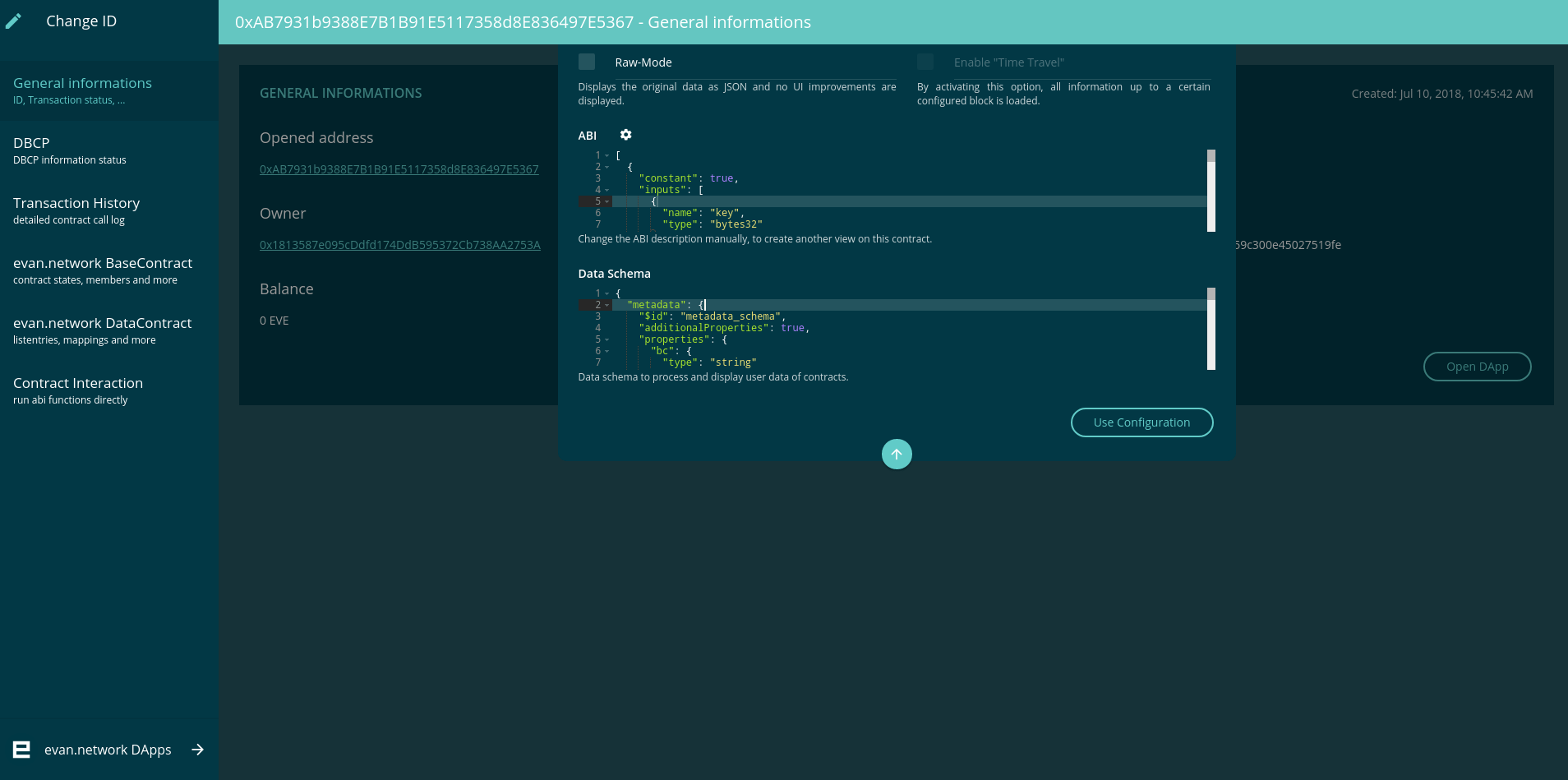Collapse "bc" fold arrow in Data Schema
Viewport: 1568px width, 780px height.
607,351
